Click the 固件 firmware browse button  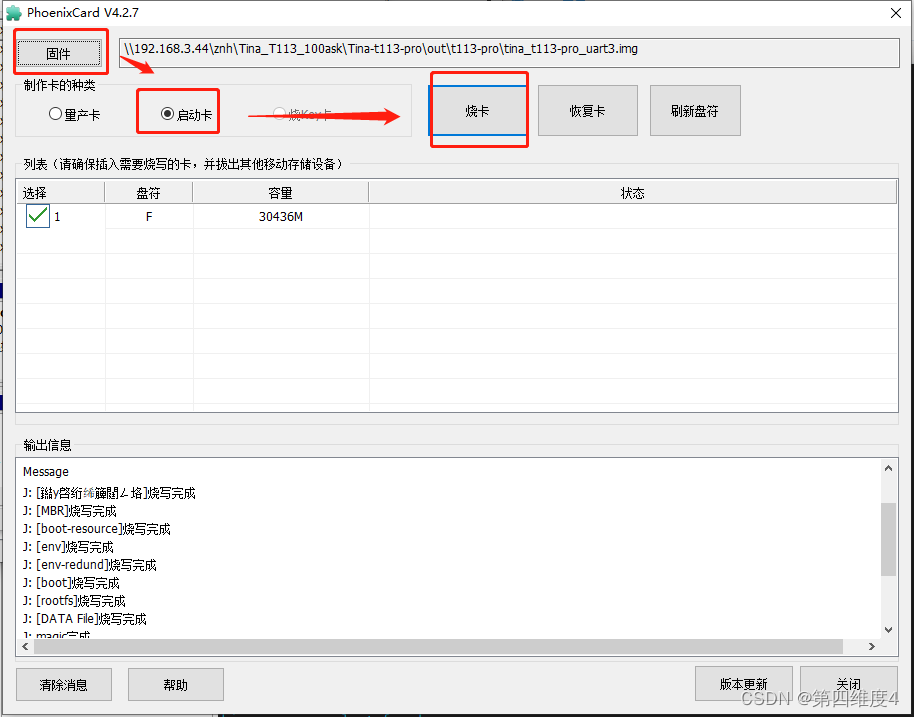[59, 54]
